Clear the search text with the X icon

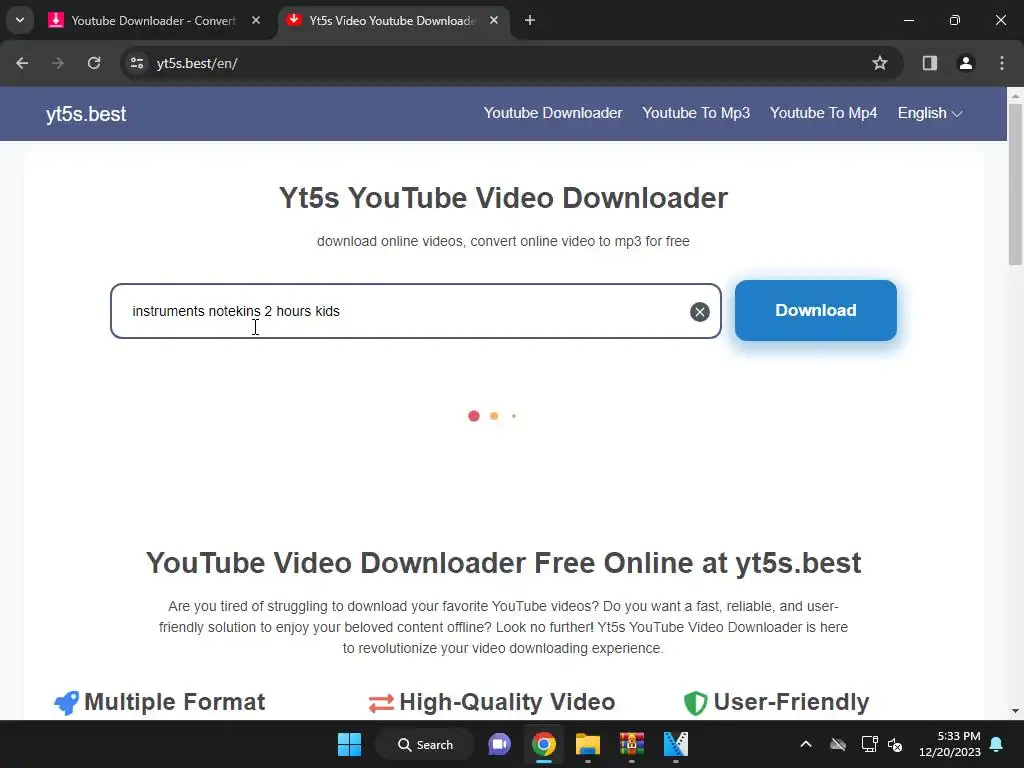699,312
